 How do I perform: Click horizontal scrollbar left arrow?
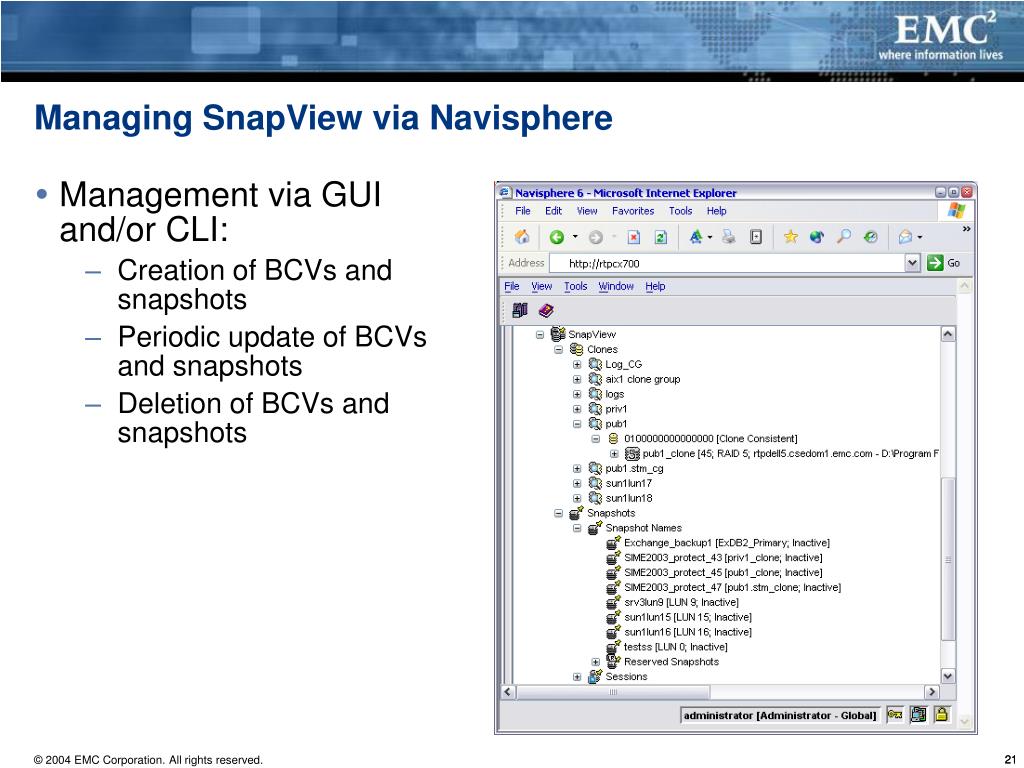click(508, 692)
